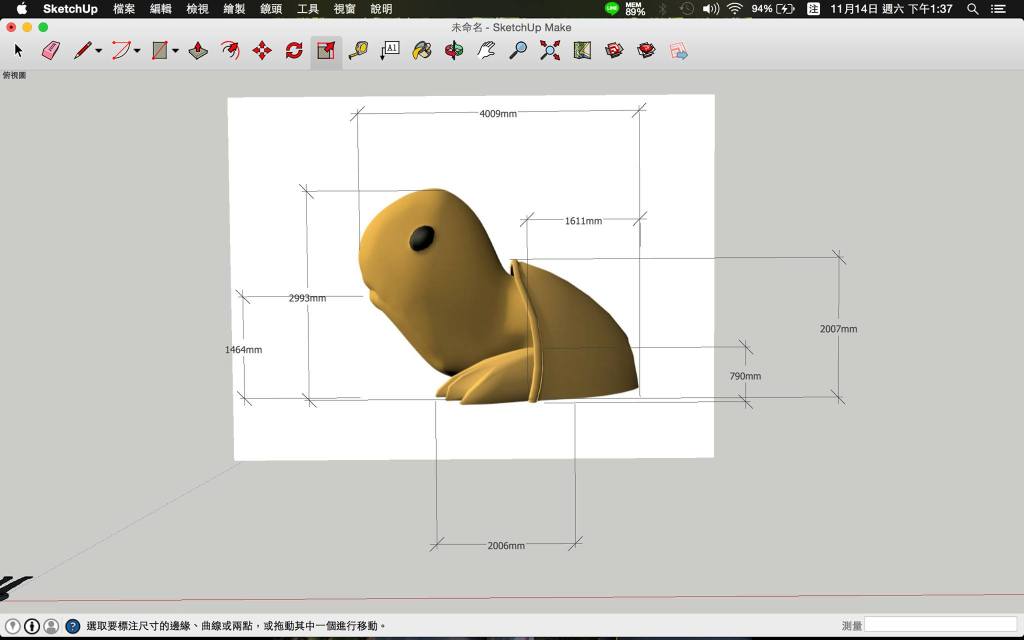Pick the Pan hand tool
Image resolution: width=1024 pixels, height=640 pixels.
tap(486, 50)
